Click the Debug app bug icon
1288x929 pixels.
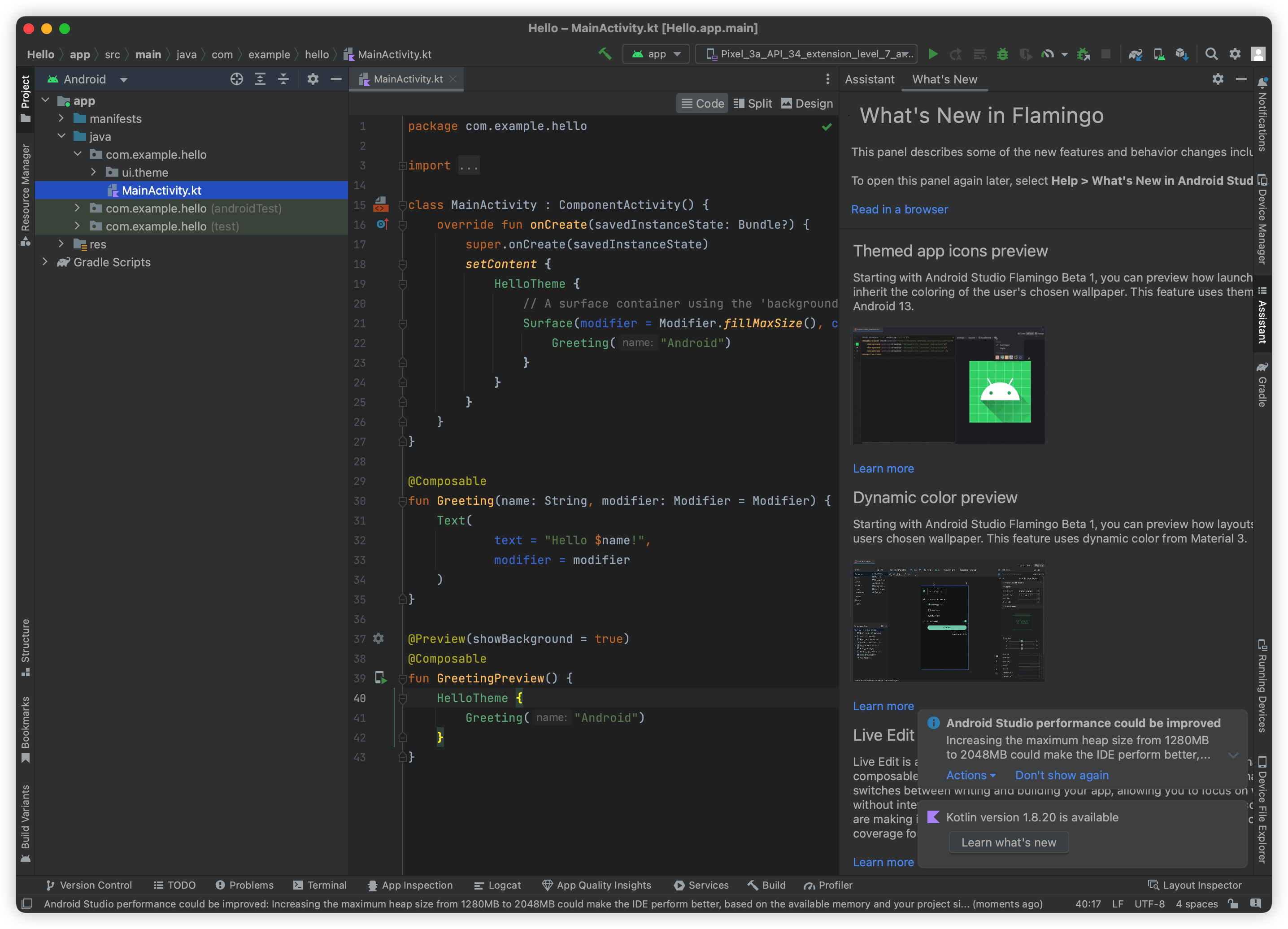coord(1002,54)
